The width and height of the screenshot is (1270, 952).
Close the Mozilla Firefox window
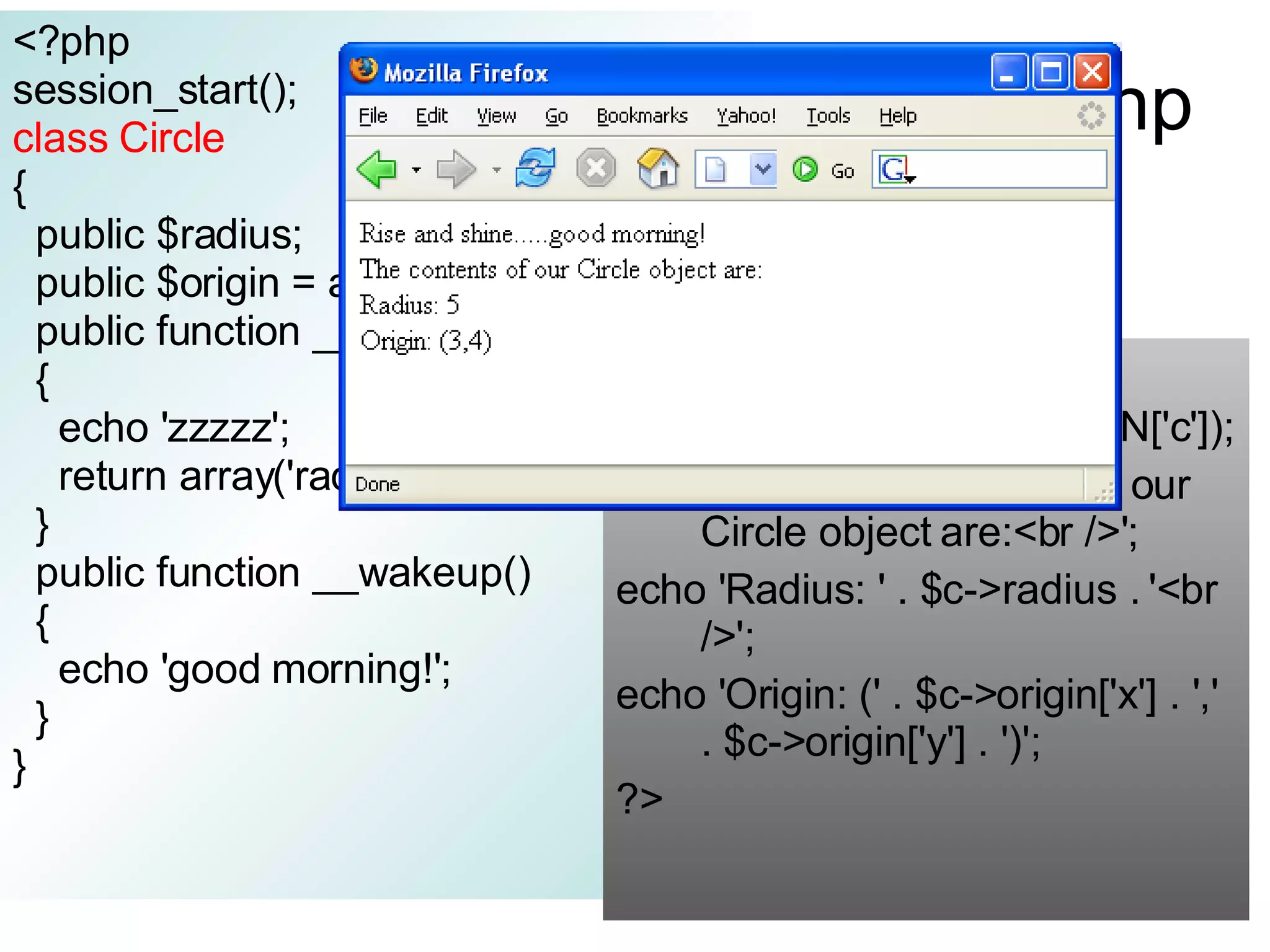point(1092,72)
